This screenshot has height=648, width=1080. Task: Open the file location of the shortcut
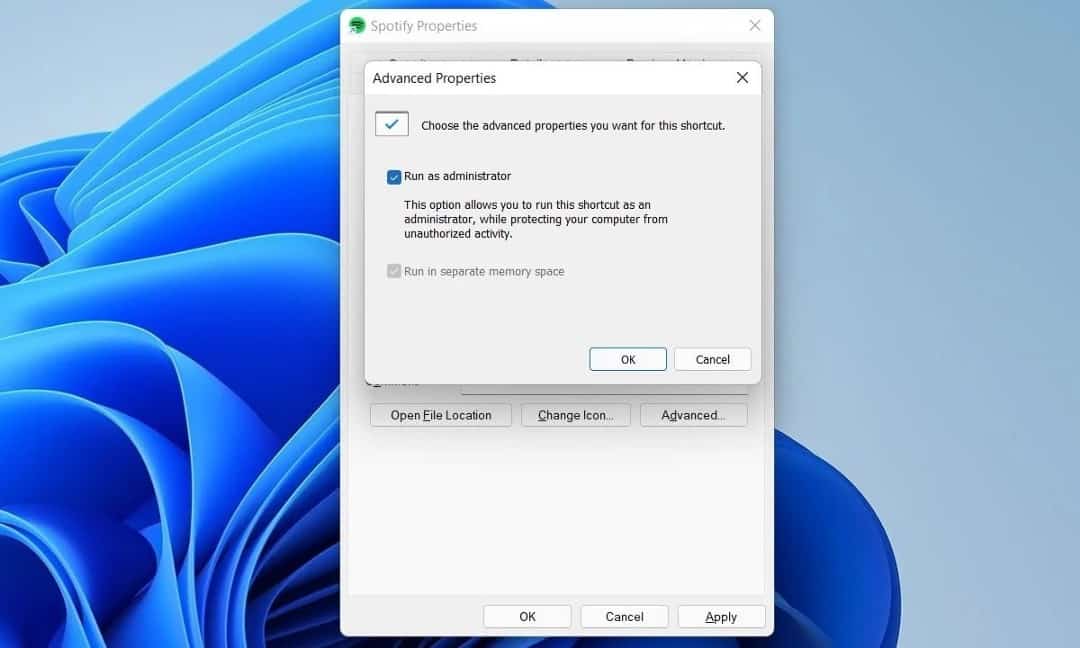(440, 415)
